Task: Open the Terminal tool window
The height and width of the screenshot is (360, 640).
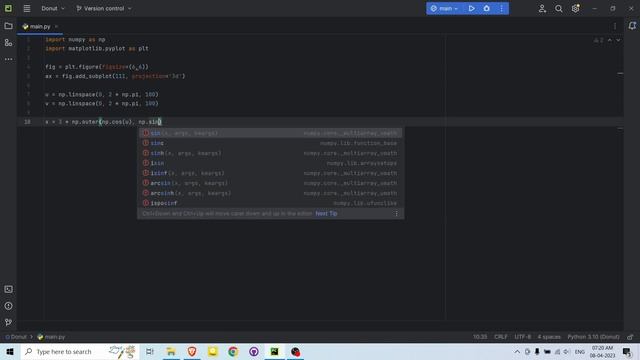Action: pyautogui.click(x=8, y=289)
